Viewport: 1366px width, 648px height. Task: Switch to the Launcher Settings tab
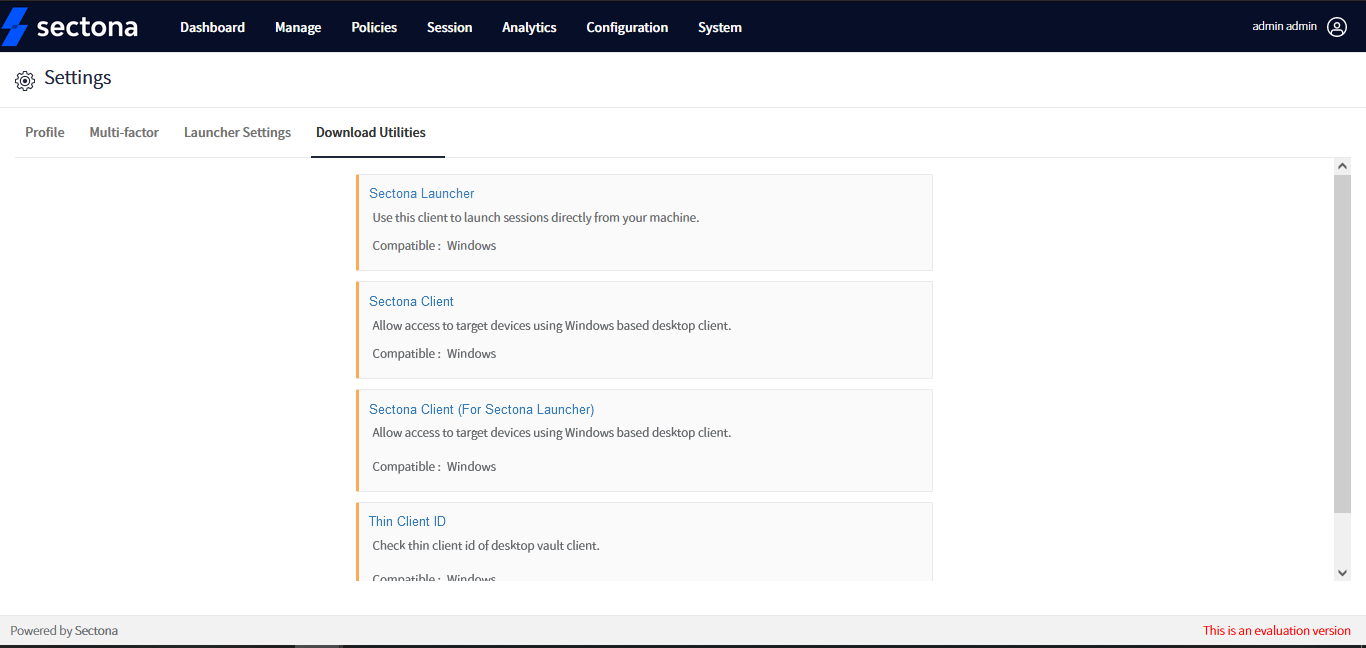tap(237, 131)
